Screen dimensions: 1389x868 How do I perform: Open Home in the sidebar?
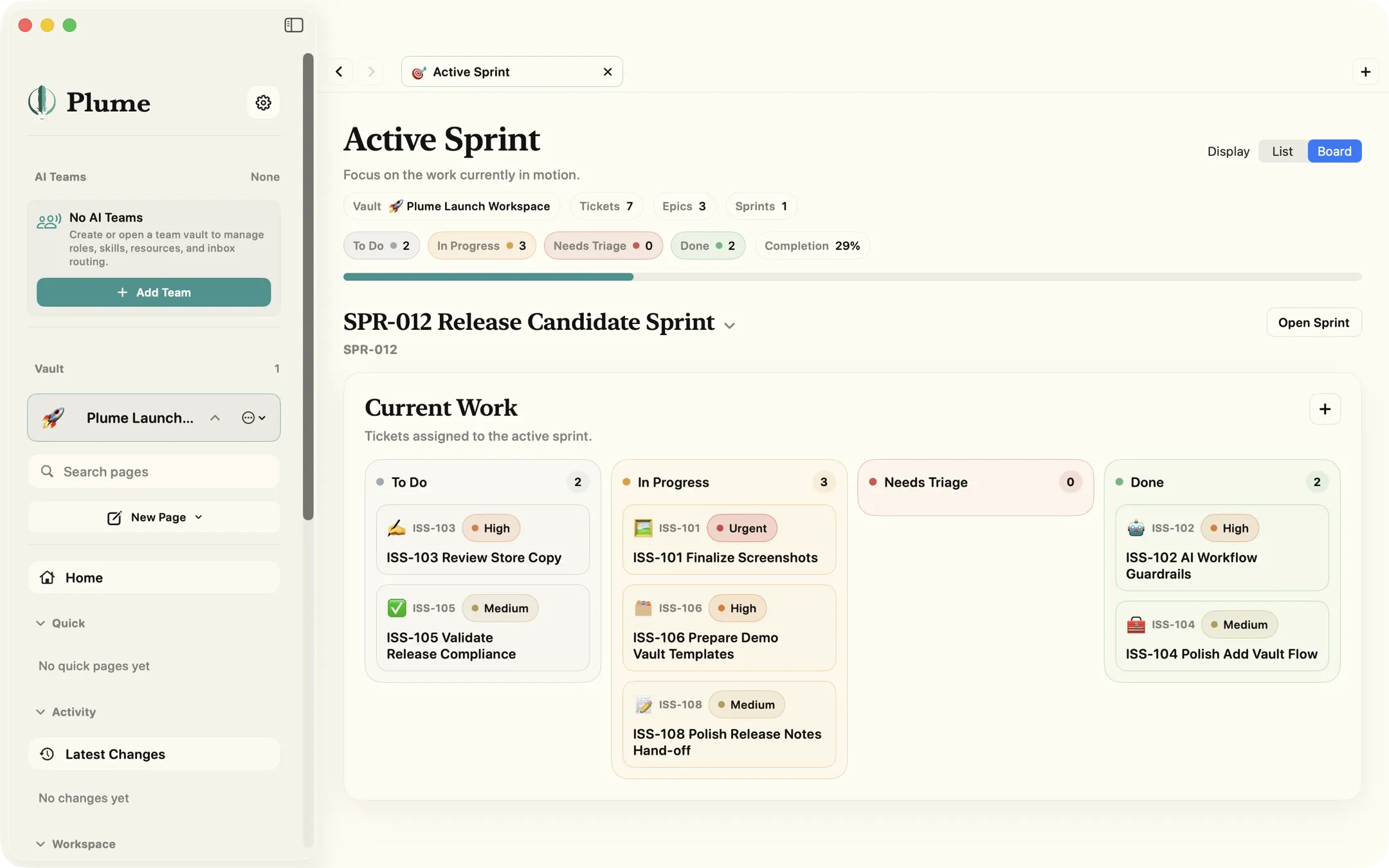pyautogui.click(x=154, y=577)
